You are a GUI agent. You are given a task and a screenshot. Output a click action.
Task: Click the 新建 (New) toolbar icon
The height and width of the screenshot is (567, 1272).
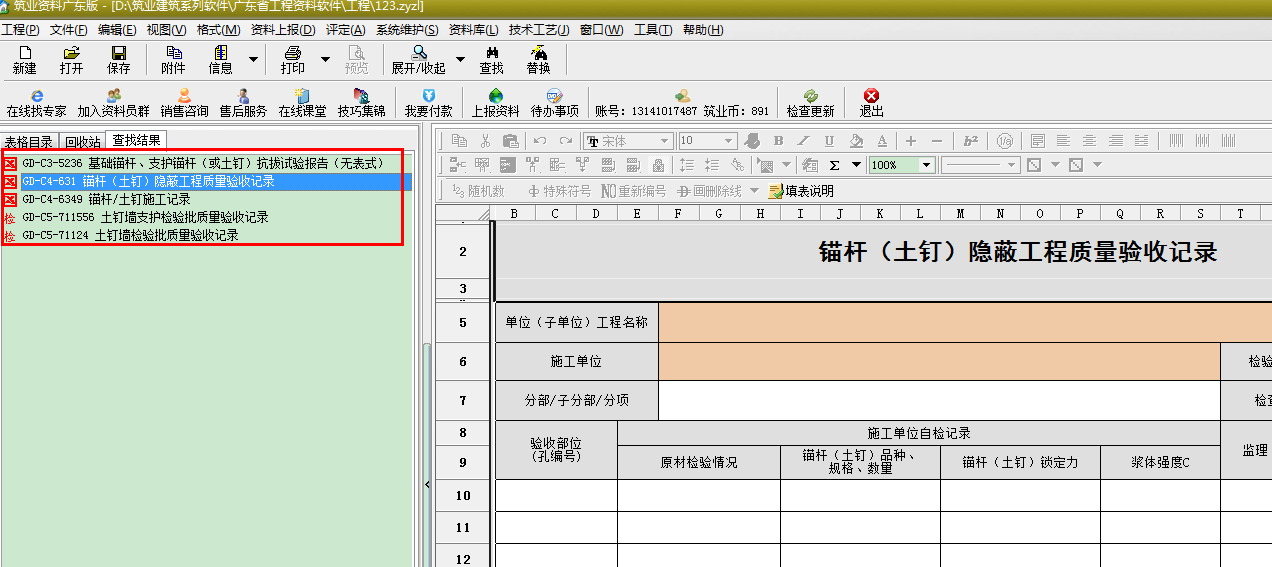pyautogui.click(x=24, y=60)
